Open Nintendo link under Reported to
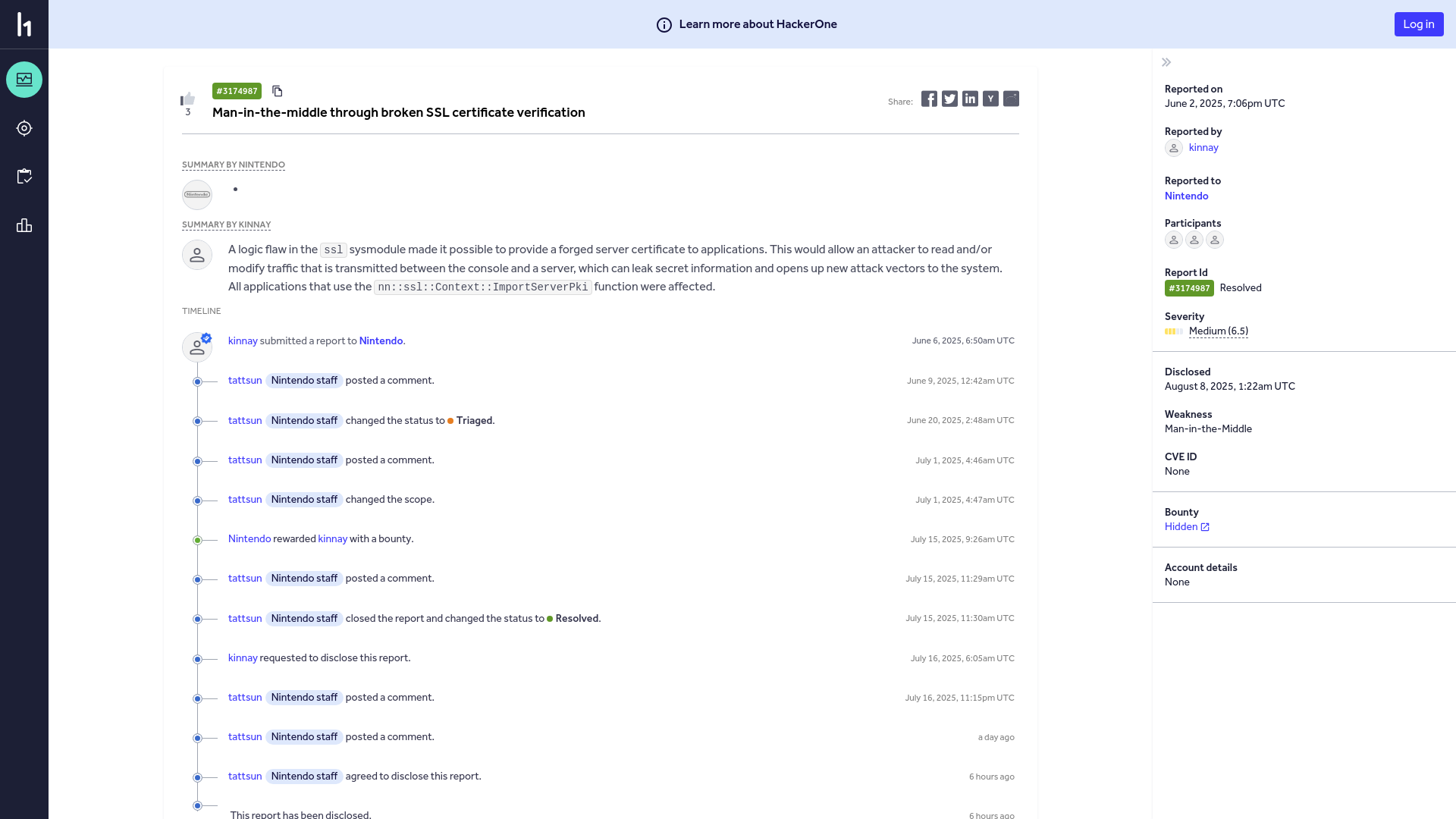This screenshot has width=1456, height=819. (1187, 196)
